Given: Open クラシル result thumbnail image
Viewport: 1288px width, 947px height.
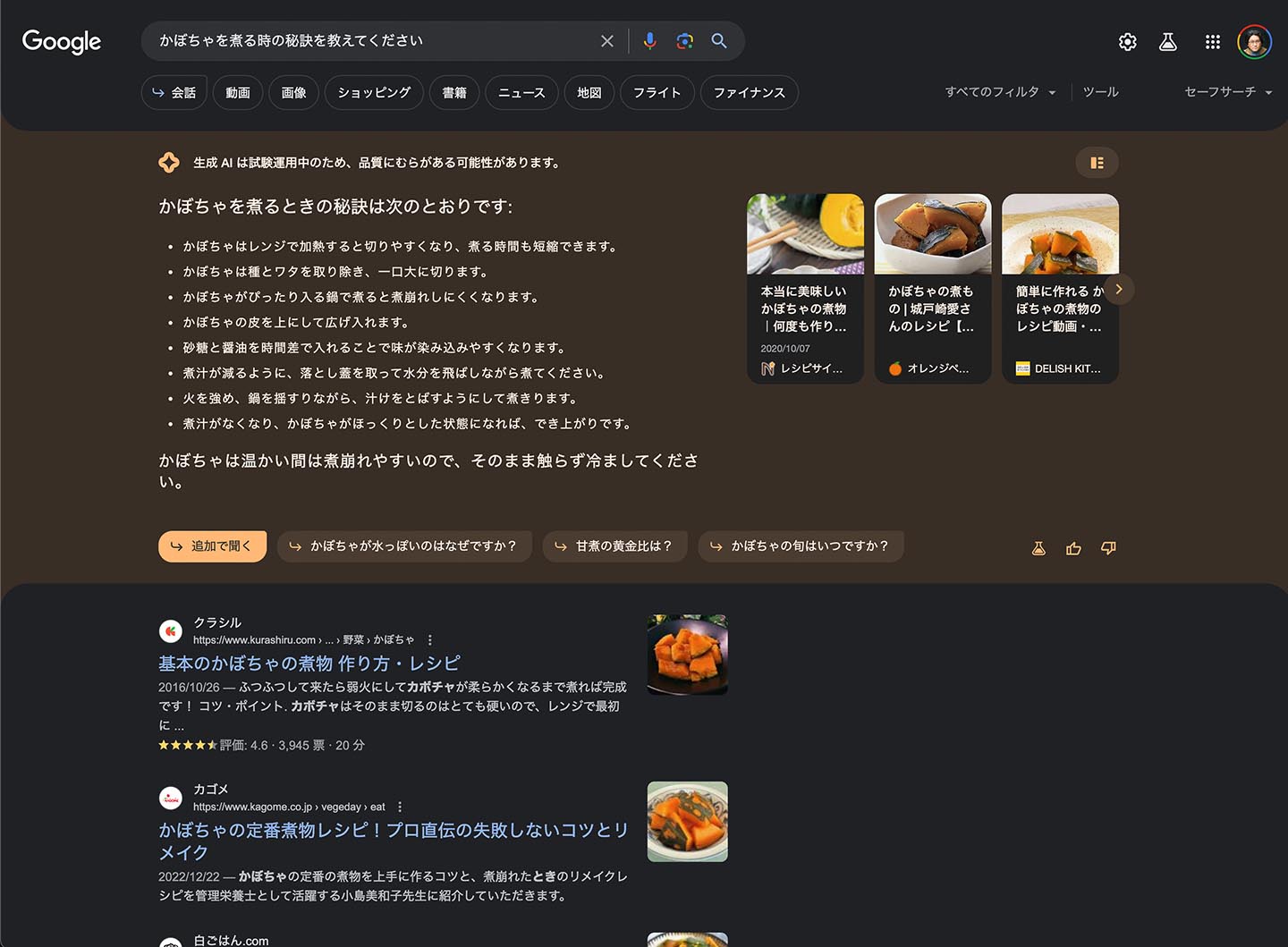Looking at the screenshot, I should pyautogui.click(x=687, y=655).
